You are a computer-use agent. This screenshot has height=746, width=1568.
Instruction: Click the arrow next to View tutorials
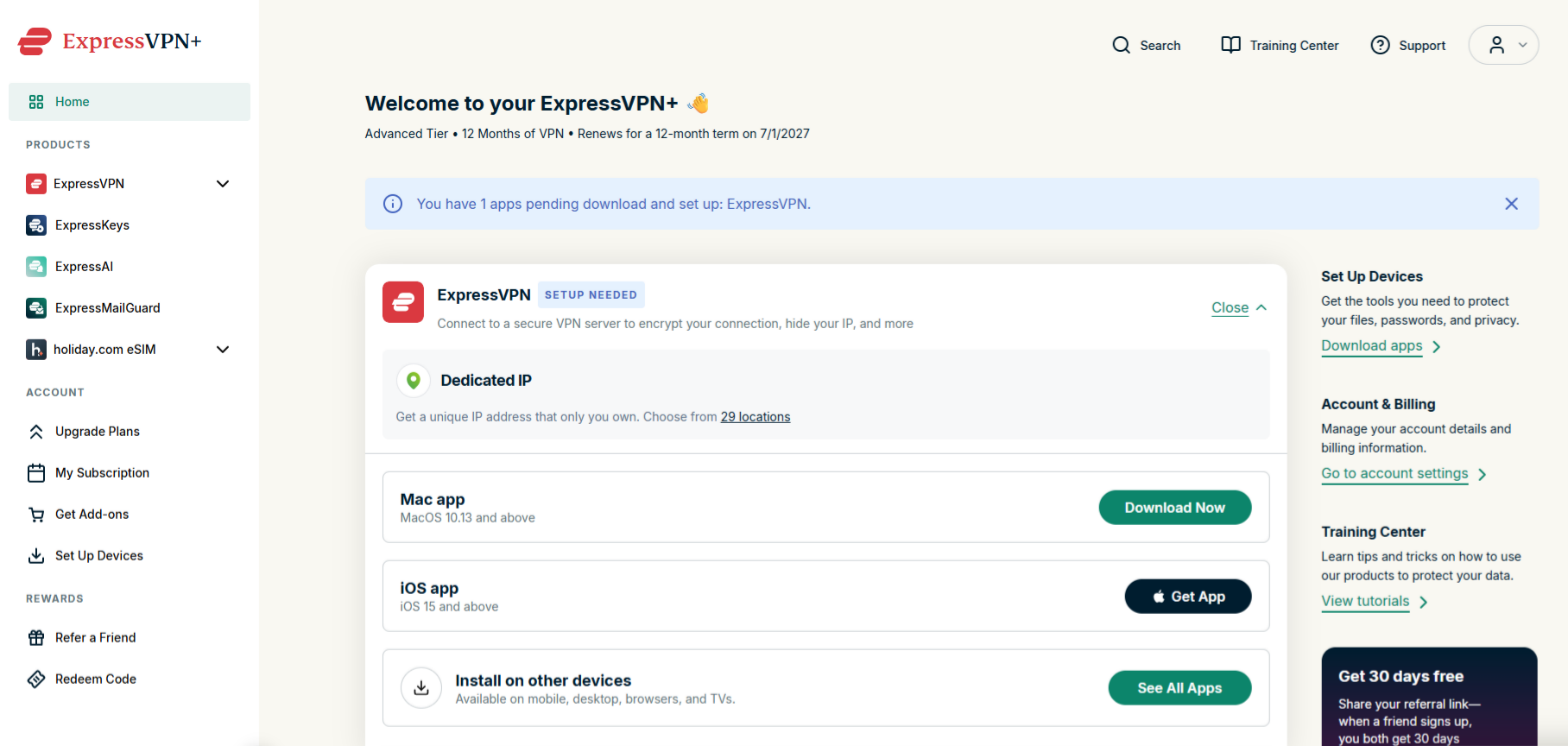pos(1424,603)
